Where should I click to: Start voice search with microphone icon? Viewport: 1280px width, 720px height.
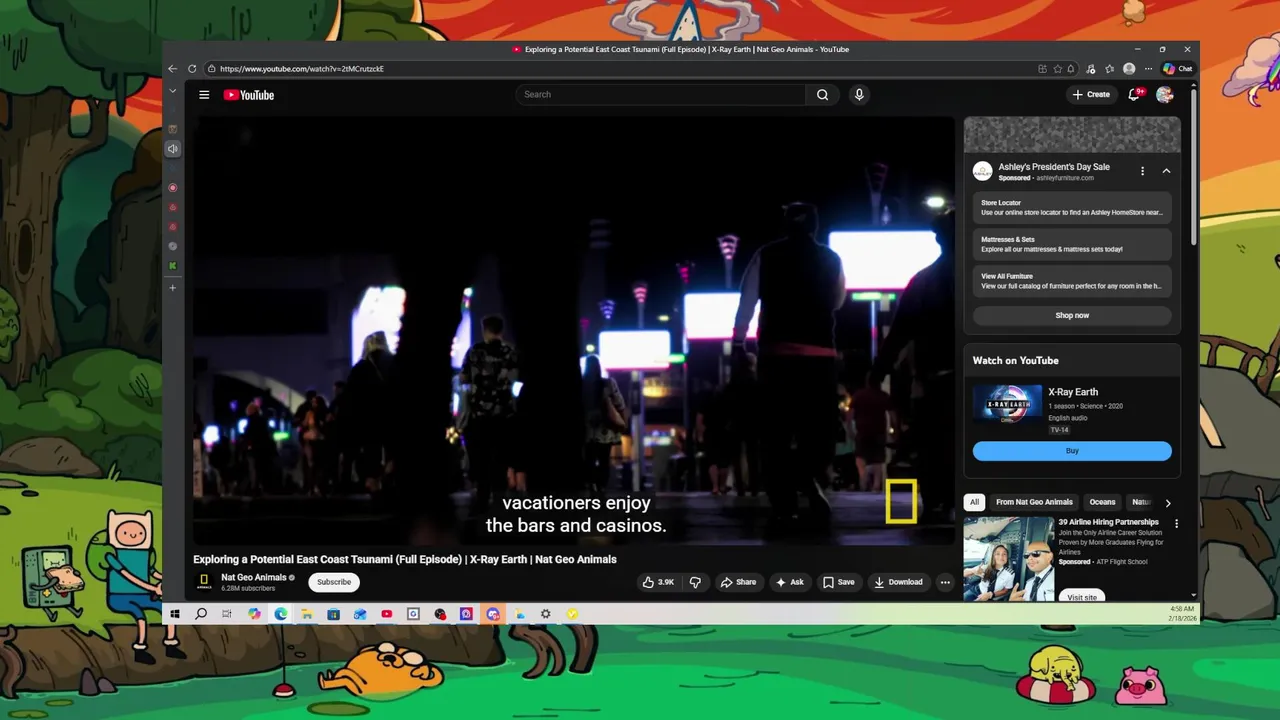click(858, 95)
